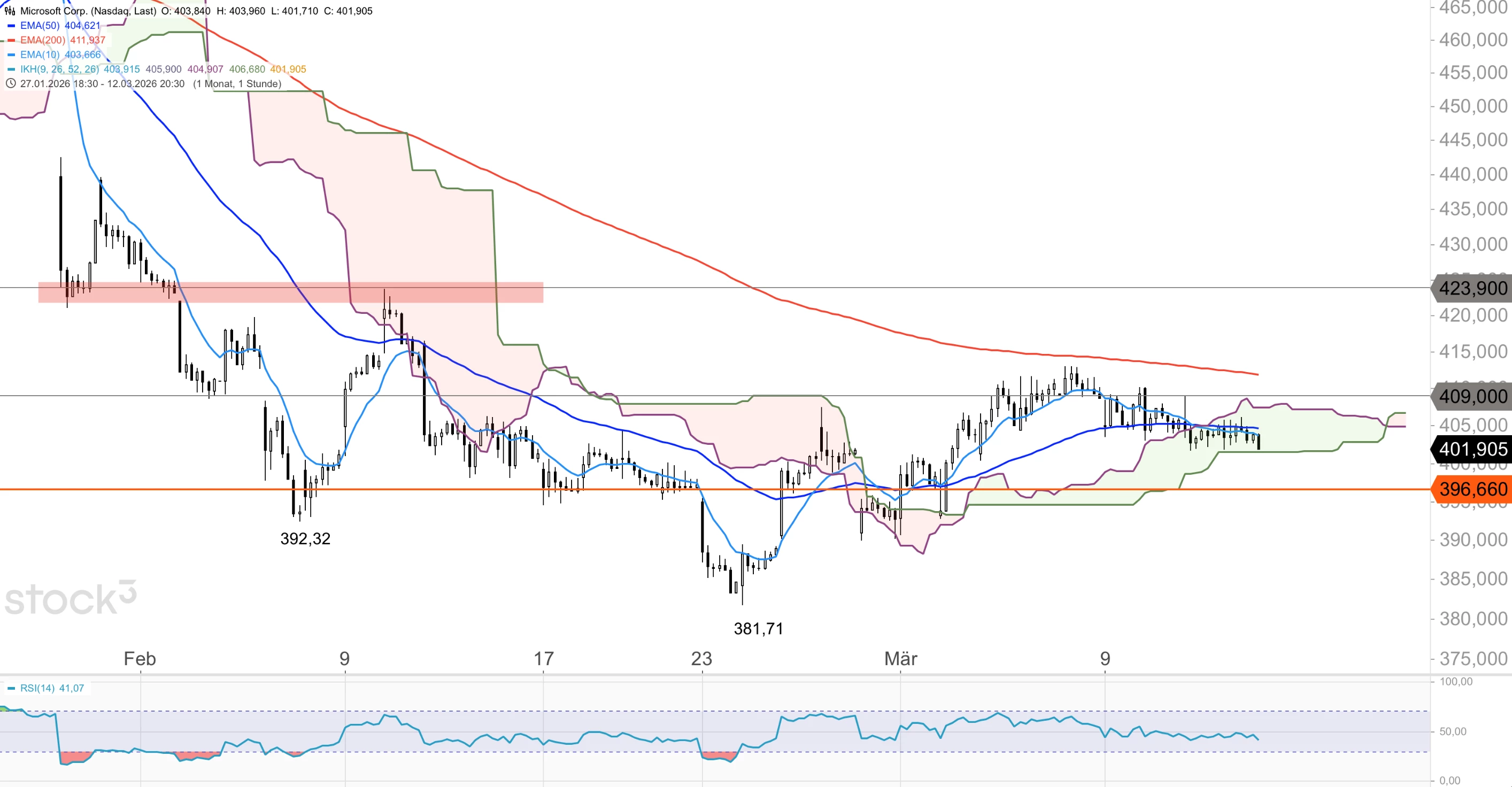
Task: Click the Mär month marker on time axis
Action: tap(900, 659)
